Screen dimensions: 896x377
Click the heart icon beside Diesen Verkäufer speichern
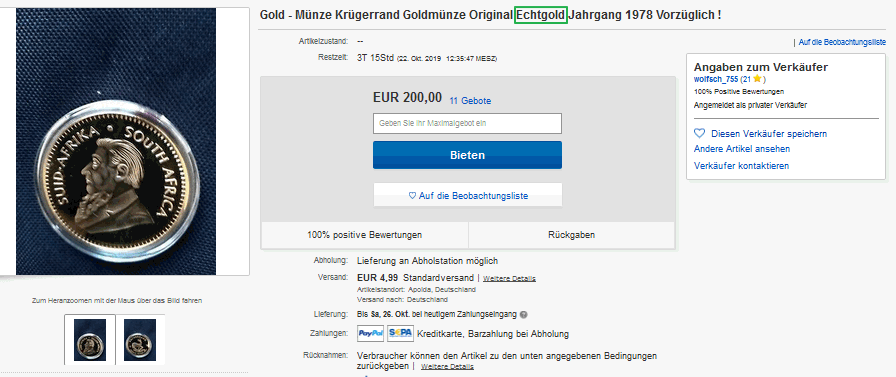coord(699,133)
